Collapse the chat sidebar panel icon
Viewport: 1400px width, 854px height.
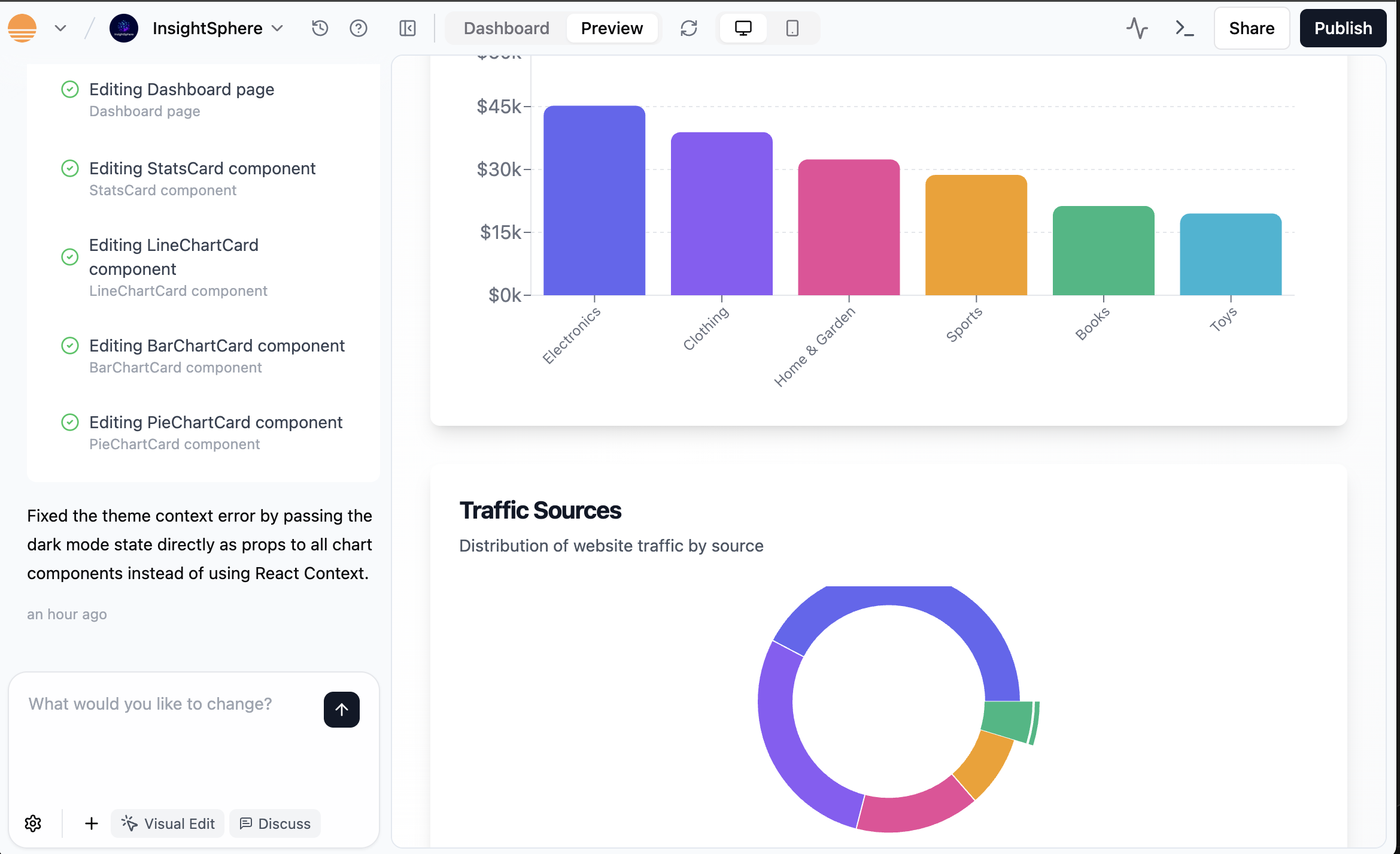(x=407, y=28)
